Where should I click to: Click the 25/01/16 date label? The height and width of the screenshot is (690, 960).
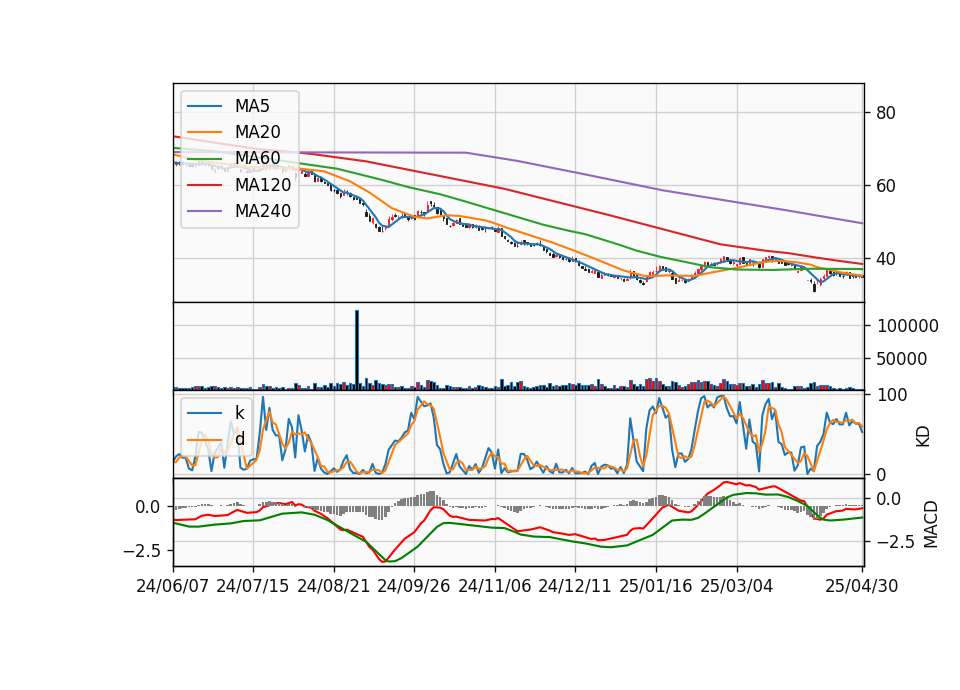click(x=656, y=587)
